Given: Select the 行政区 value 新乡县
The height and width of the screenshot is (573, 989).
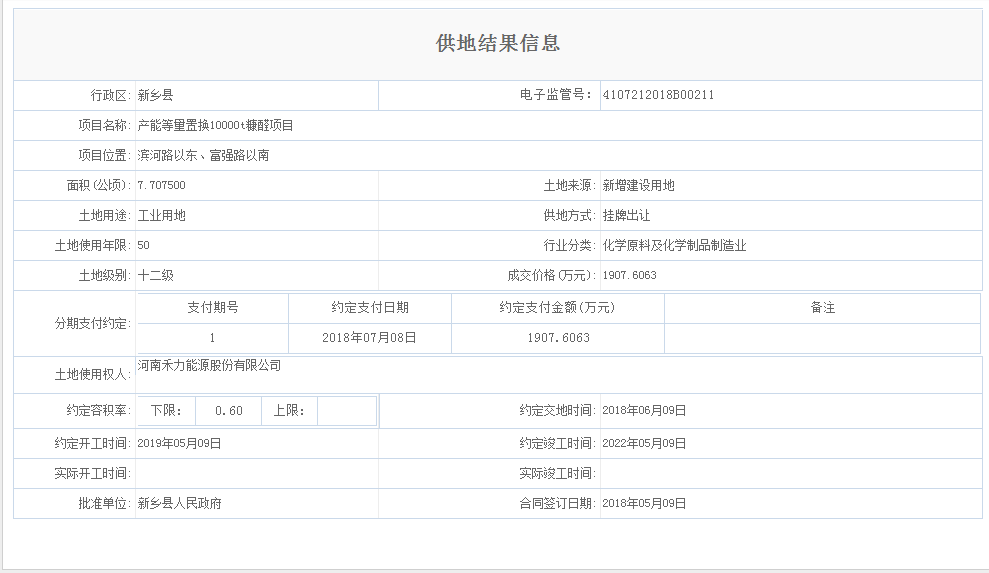Looking at the screenshot, I should pos(155,95).
